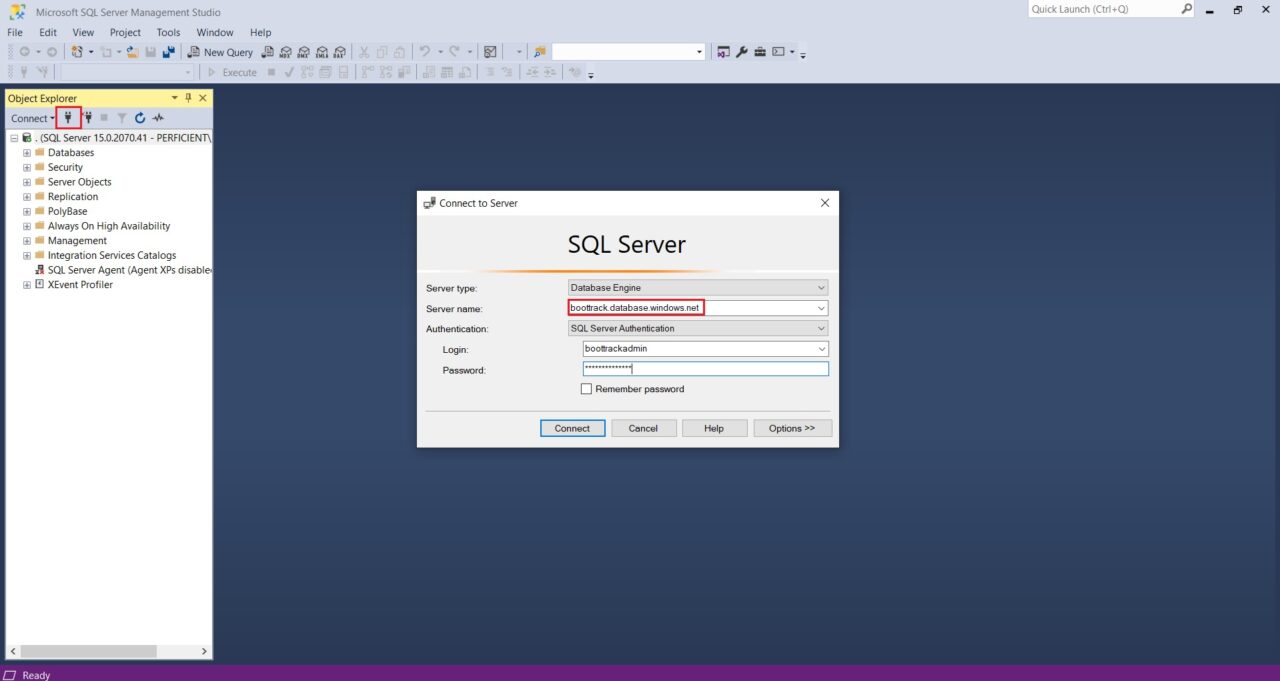The height and width of the screenshot is (681, 1280).
Task: Expand the Databases tree node
Action: pos(27,153)
